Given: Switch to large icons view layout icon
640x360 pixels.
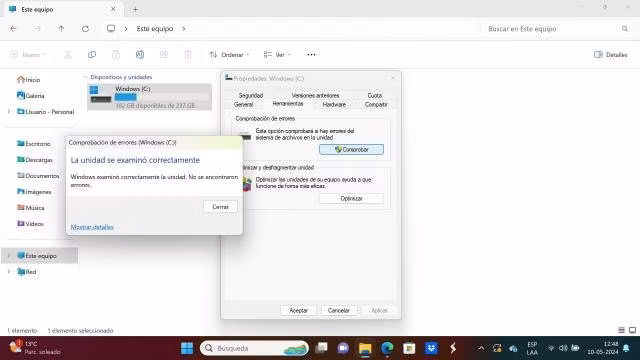Looking at the screenshot, I should click(x=632, y=330).
